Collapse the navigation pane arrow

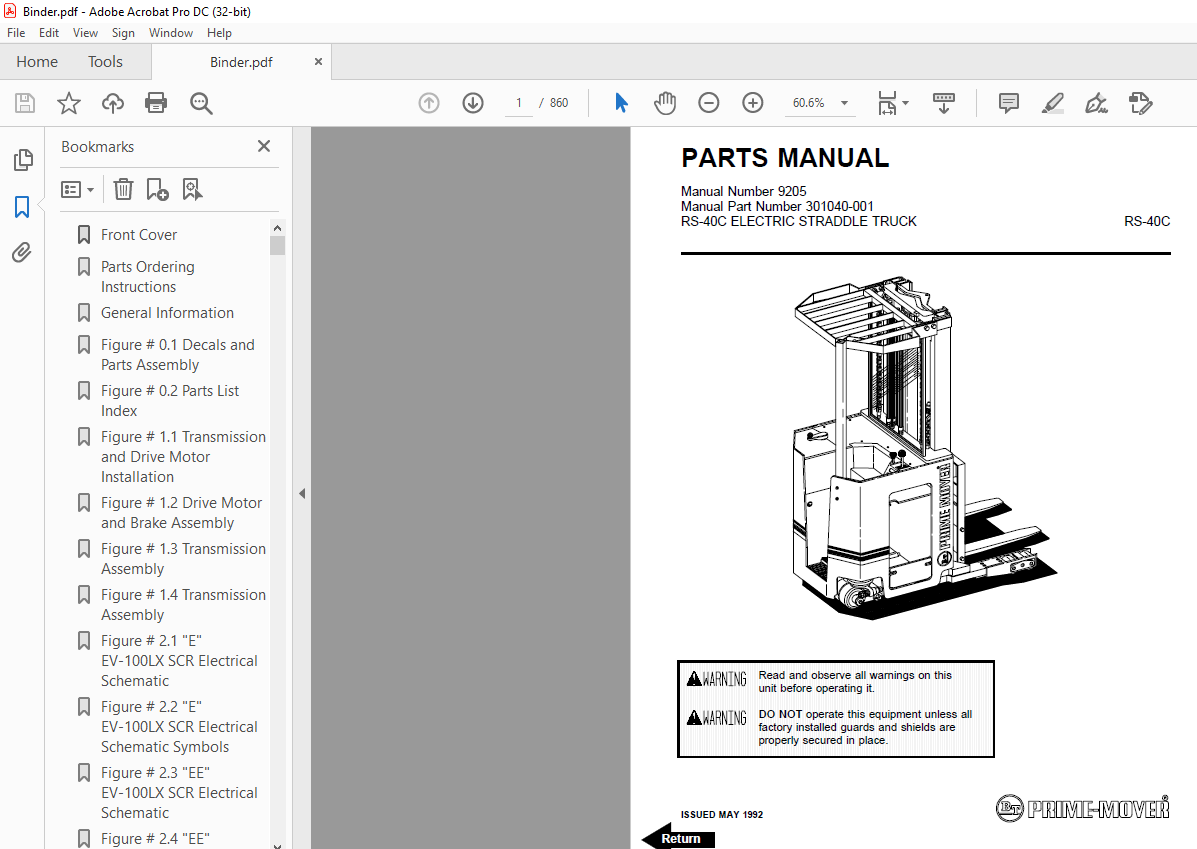[x=302, y=493]
